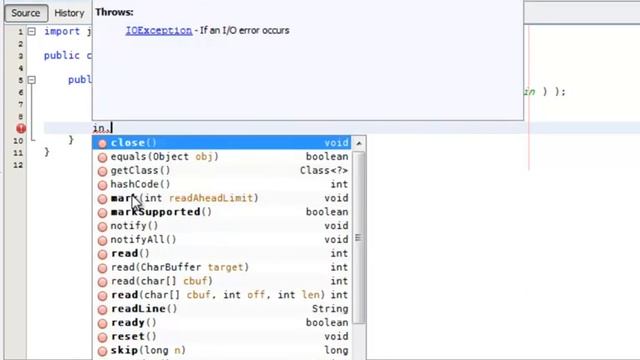
Task: Pick notify() in the completion list
Action: pos(222,226)
